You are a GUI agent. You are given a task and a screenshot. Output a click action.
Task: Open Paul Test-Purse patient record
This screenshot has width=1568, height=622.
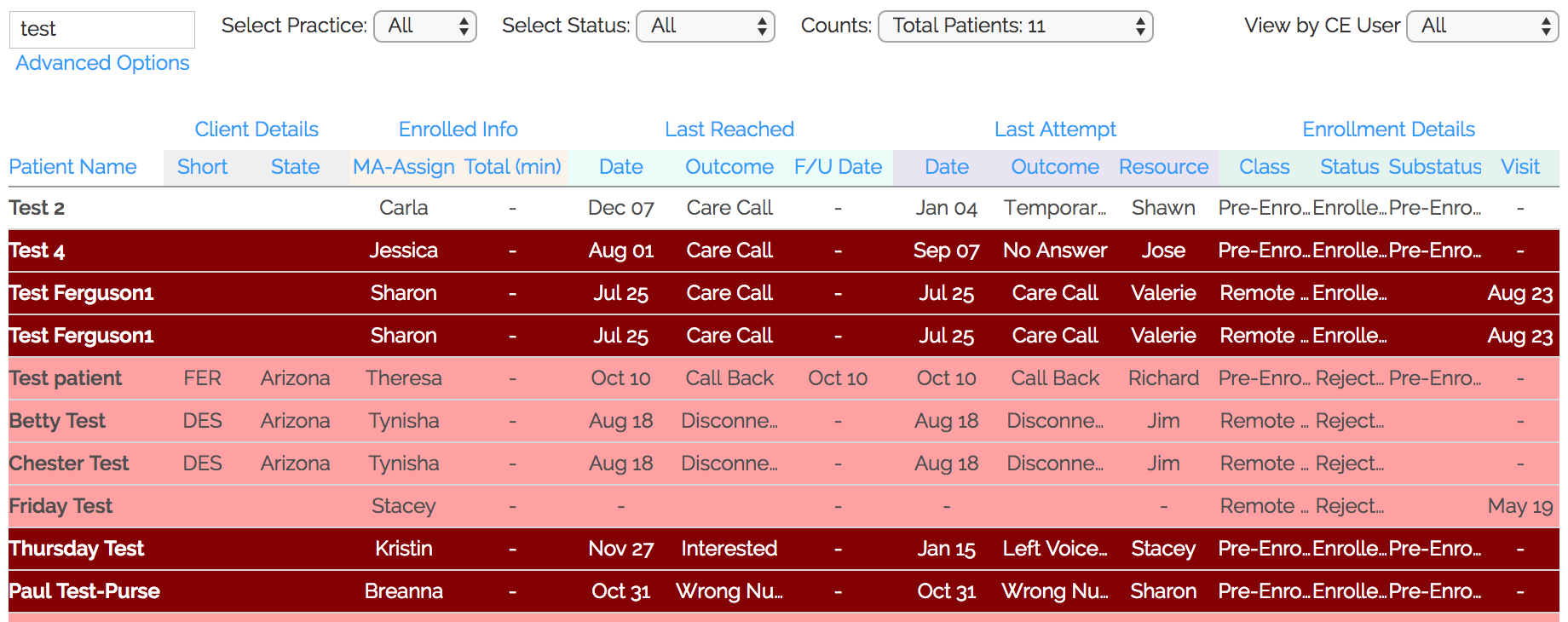pyautogui.click(x=84, y=591)
